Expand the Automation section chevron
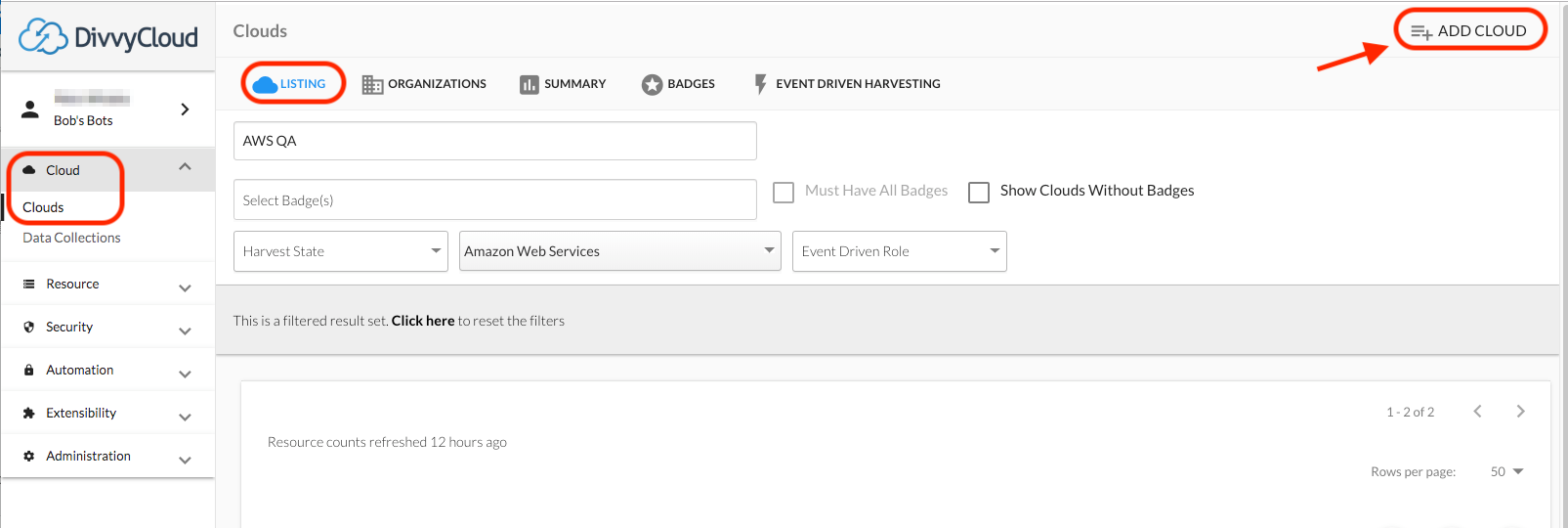This screenshot has height=528, width=1568. 185,374
